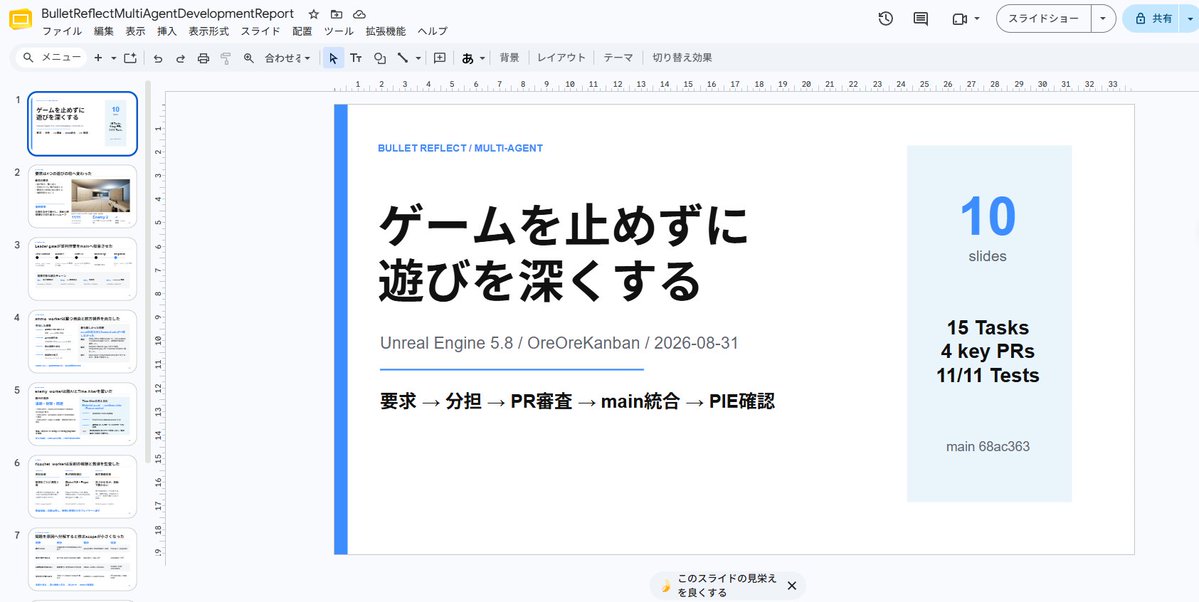
Task: Open the video call dropdown arrow
Action: coord(977,18)
